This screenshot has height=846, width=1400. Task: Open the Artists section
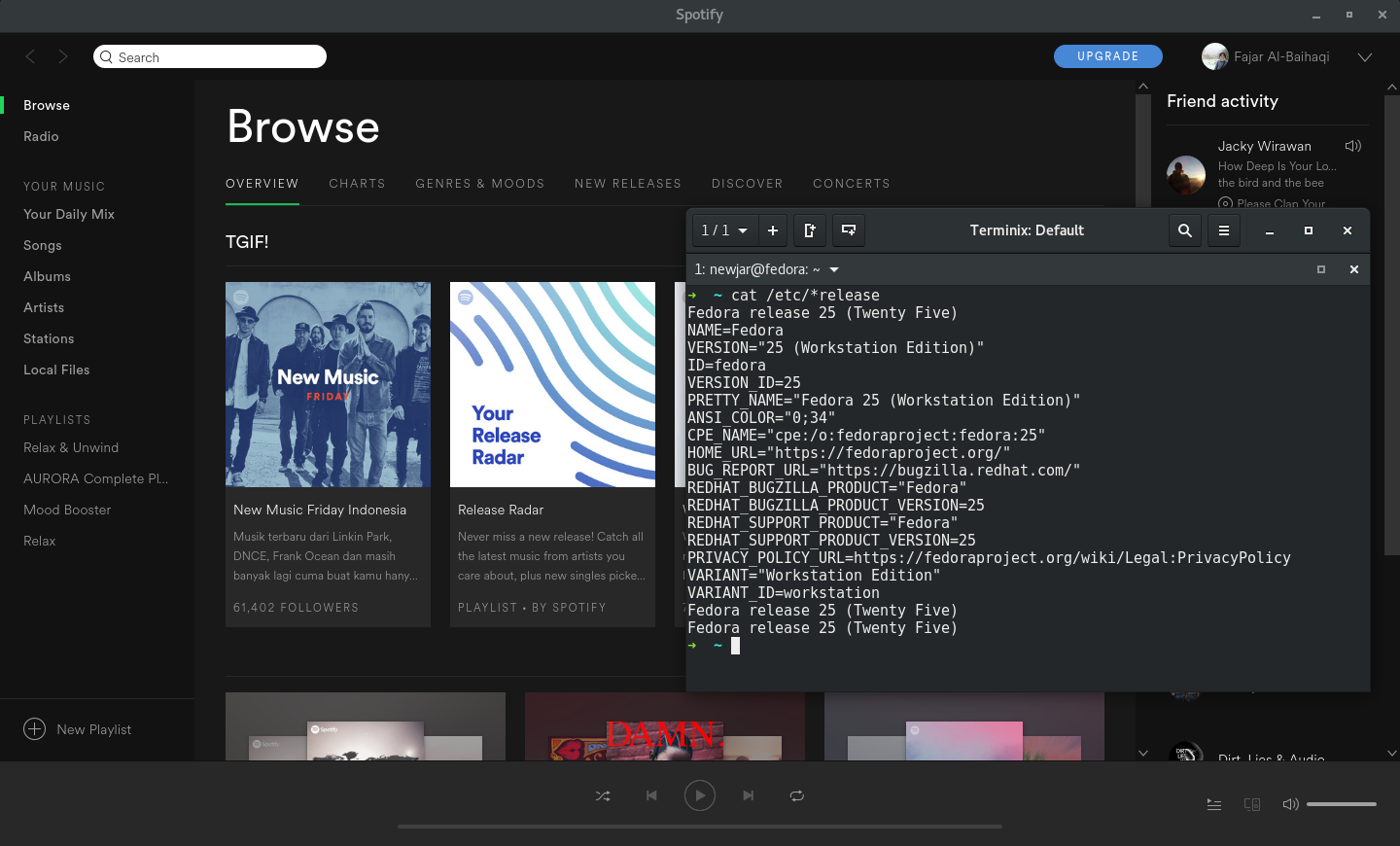44,307
